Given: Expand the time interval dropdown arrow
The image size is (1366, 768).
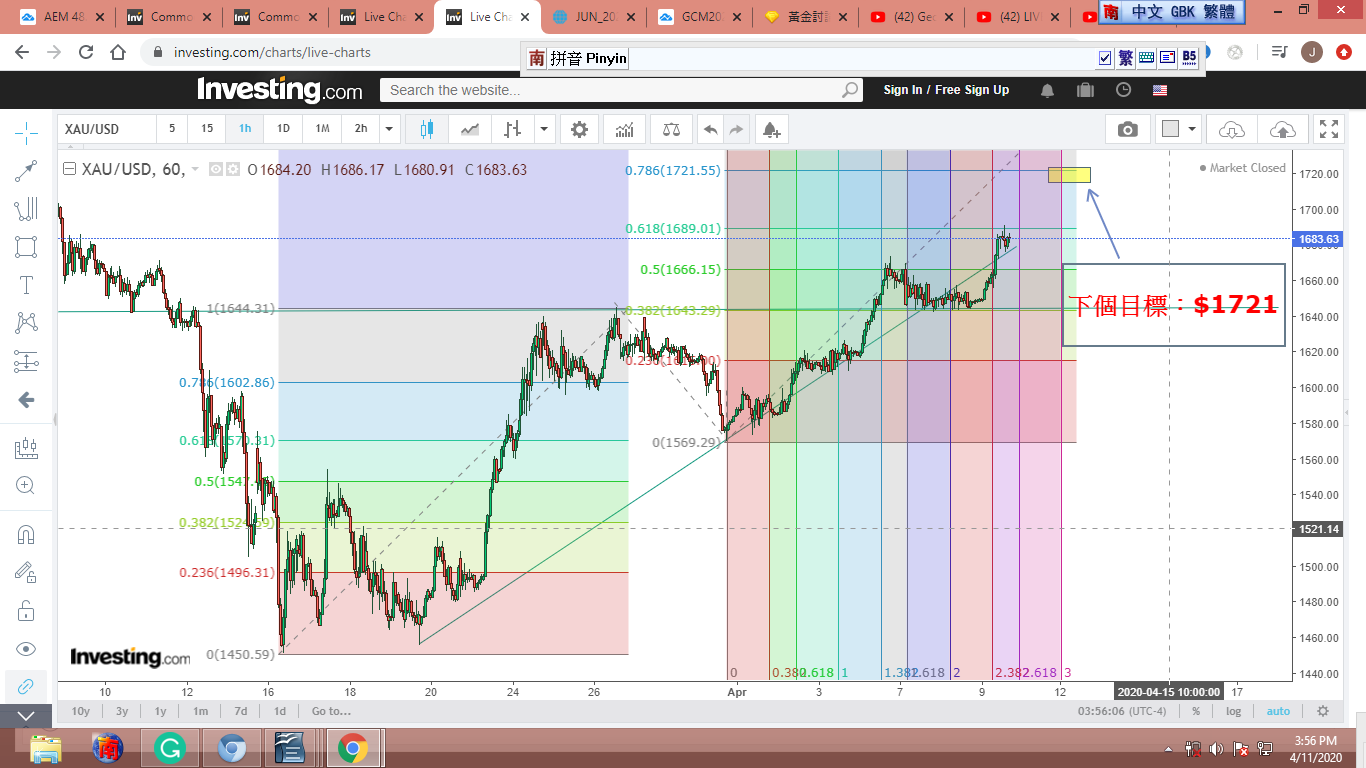Looking at the screenshot, I should (x=390, y=129).
